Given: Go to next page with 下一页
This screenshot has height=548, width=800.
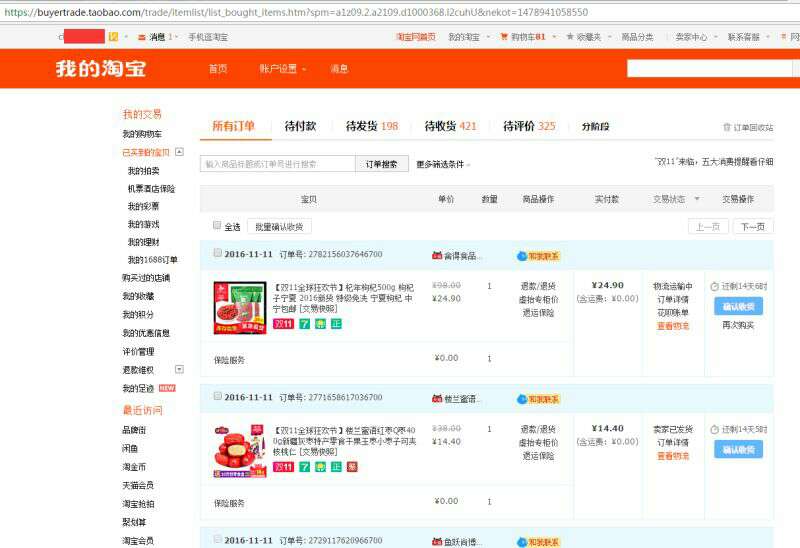Looking at the screenshot, I should coord(753,227).
